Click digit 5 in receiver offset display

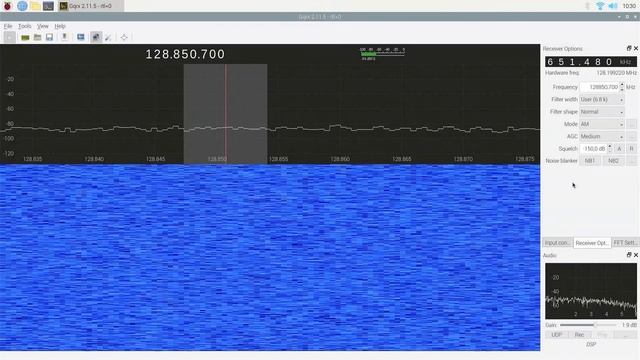pyautogui.click(x=561, y=62)
